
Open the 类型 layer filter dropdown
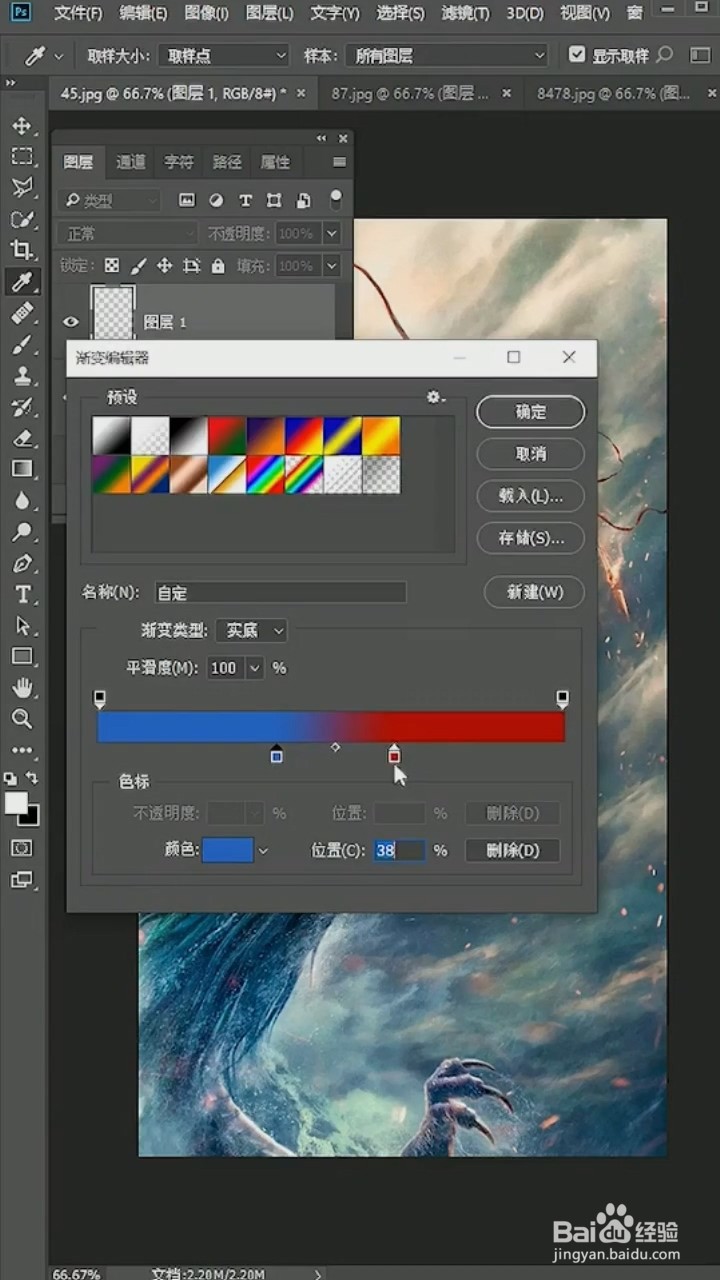tap(108, 201)
